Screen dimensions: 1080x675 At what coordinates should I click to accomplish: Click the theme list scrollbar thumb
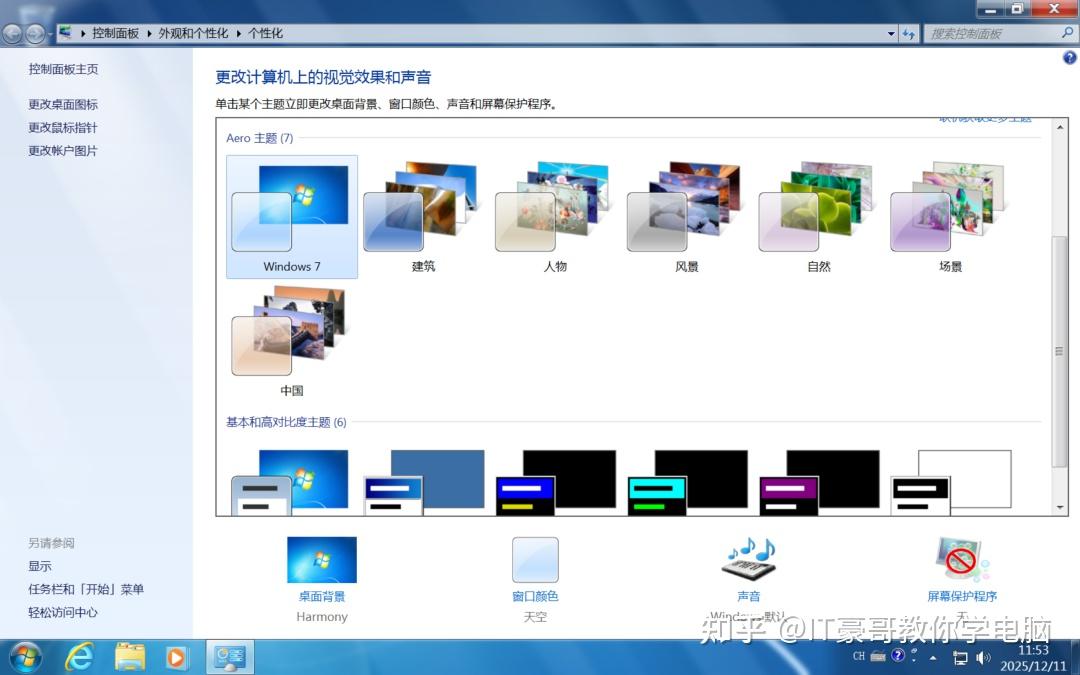[x=1059, y=351]
